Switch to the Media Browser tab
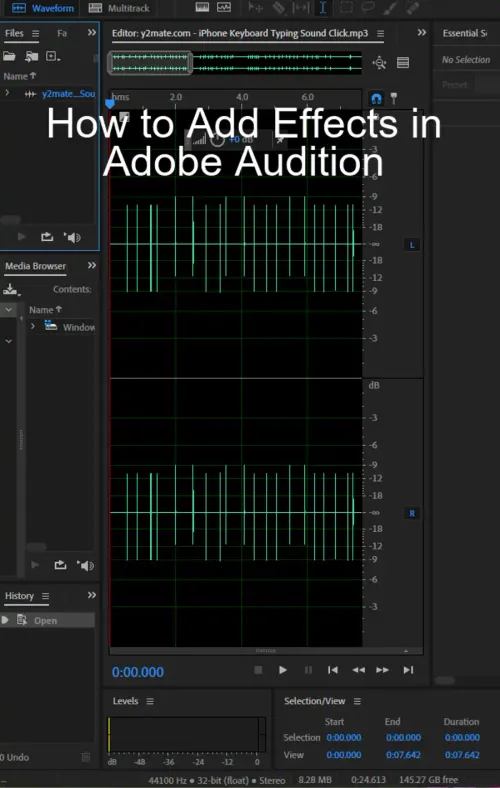This screenshot has height=788, width=500. click(35, 266)
